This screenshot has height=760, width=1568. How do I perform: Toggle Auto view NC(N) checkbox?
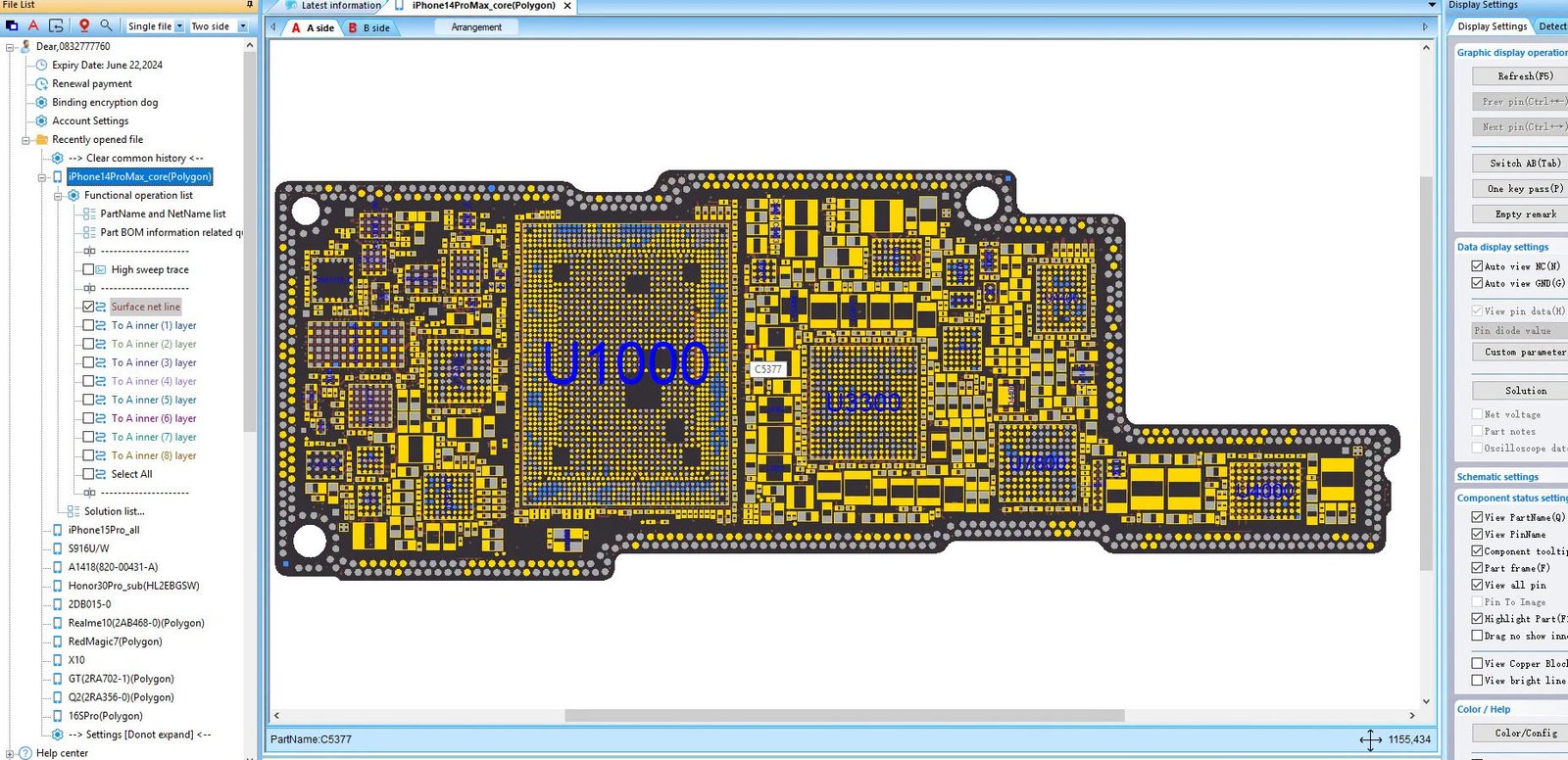tap(1477, 266)
